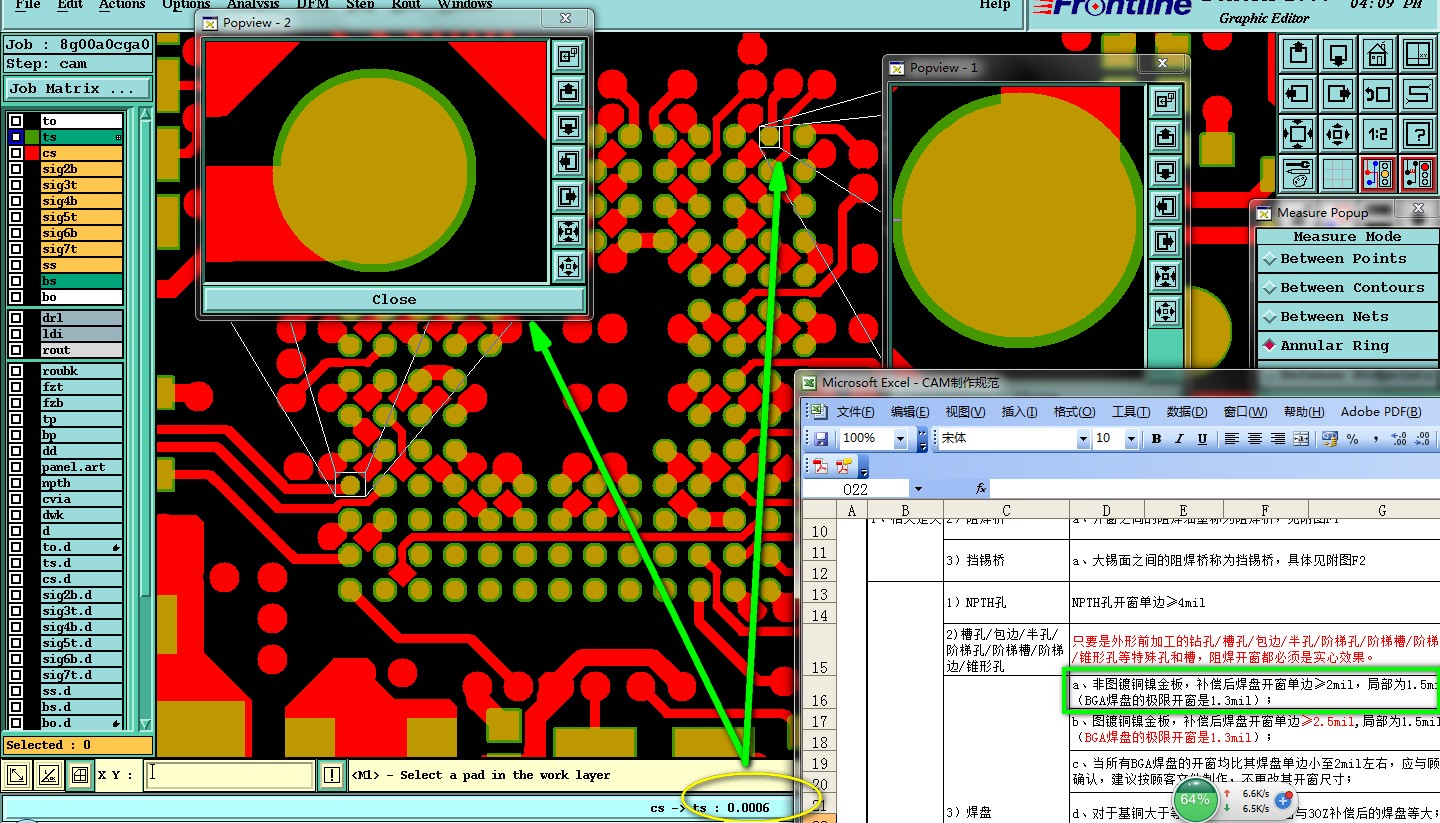Click the previous view undo-zoom icon
1440x823 pixels.
pos(1378,93)
